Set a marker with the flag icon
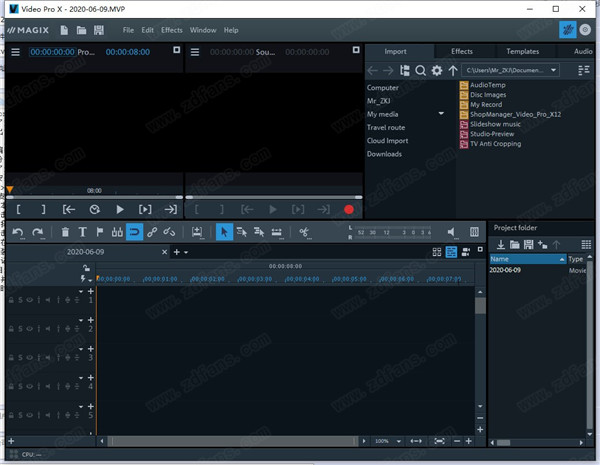600x465 pixels. coord(100,232)
